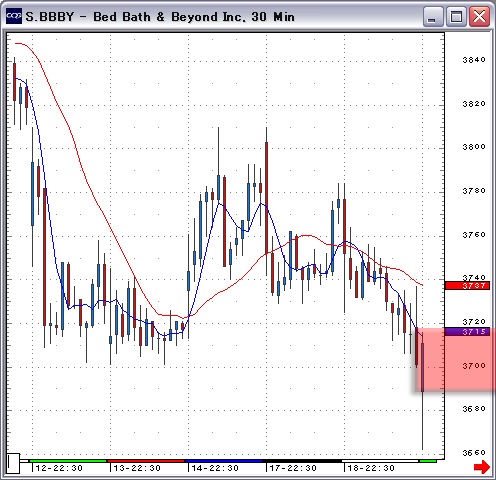Close the S.BBBY chart window
The width and height of the screenshot is (496, 480).
tap(479, 16)
